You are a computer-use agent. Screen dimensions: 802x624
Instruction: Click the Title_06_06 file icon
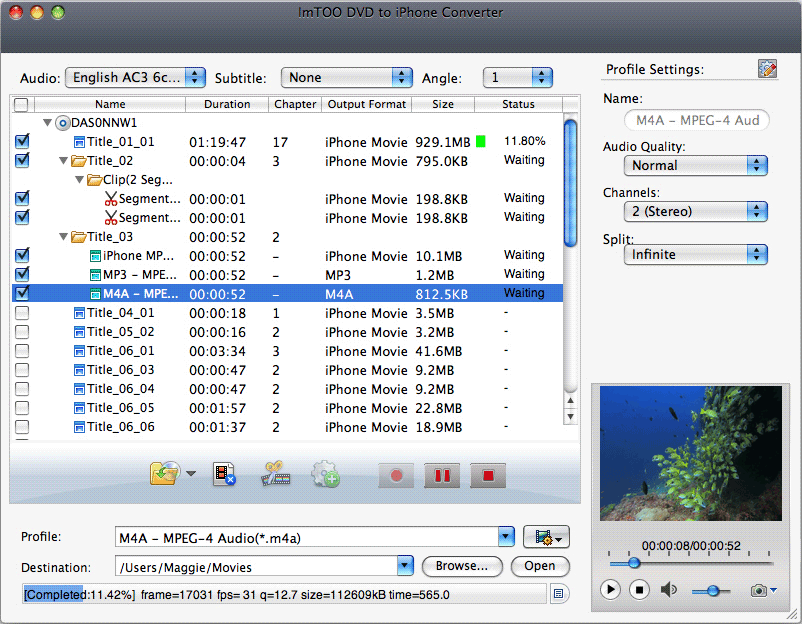pos(79,427)
